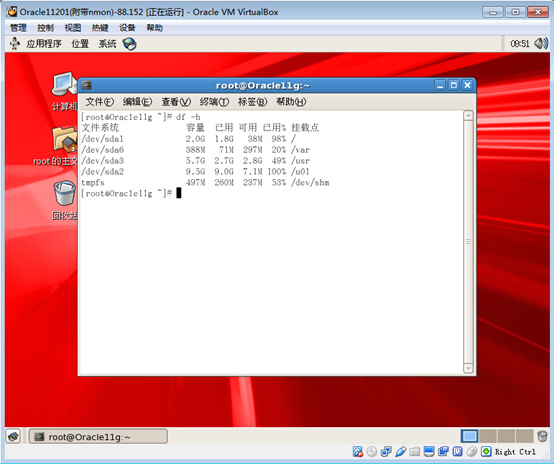Click the /dev/sda6 row text
This screenshot has width=554, height=464.
(195, 150)
